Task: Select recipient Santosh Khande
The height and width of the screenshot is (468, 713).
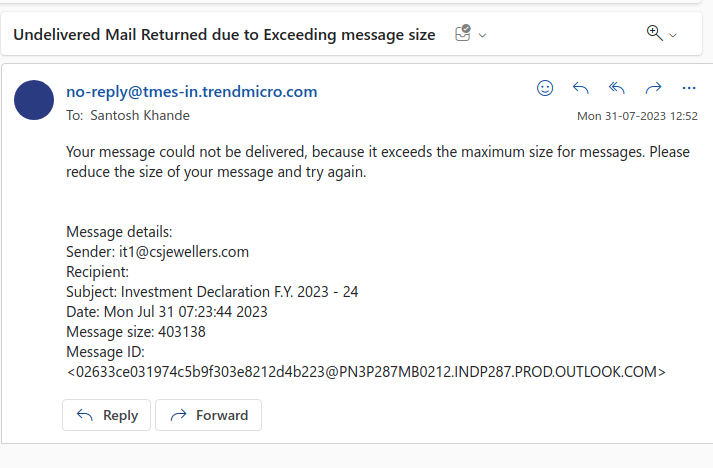Action: [140, 116]
